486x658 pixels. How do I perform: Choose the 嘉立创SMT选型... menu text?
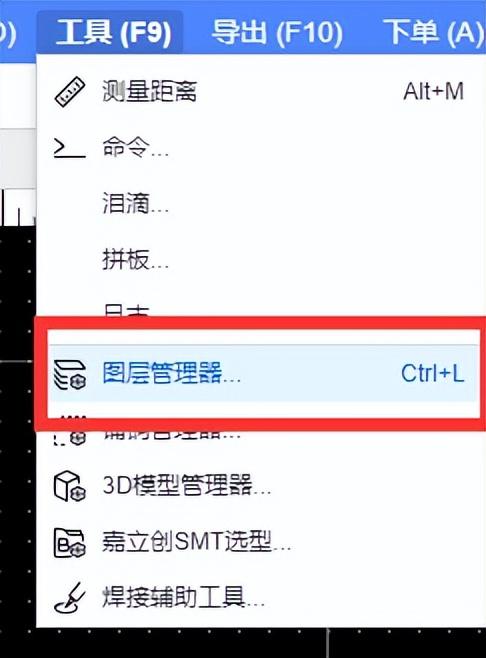(196, 542)
